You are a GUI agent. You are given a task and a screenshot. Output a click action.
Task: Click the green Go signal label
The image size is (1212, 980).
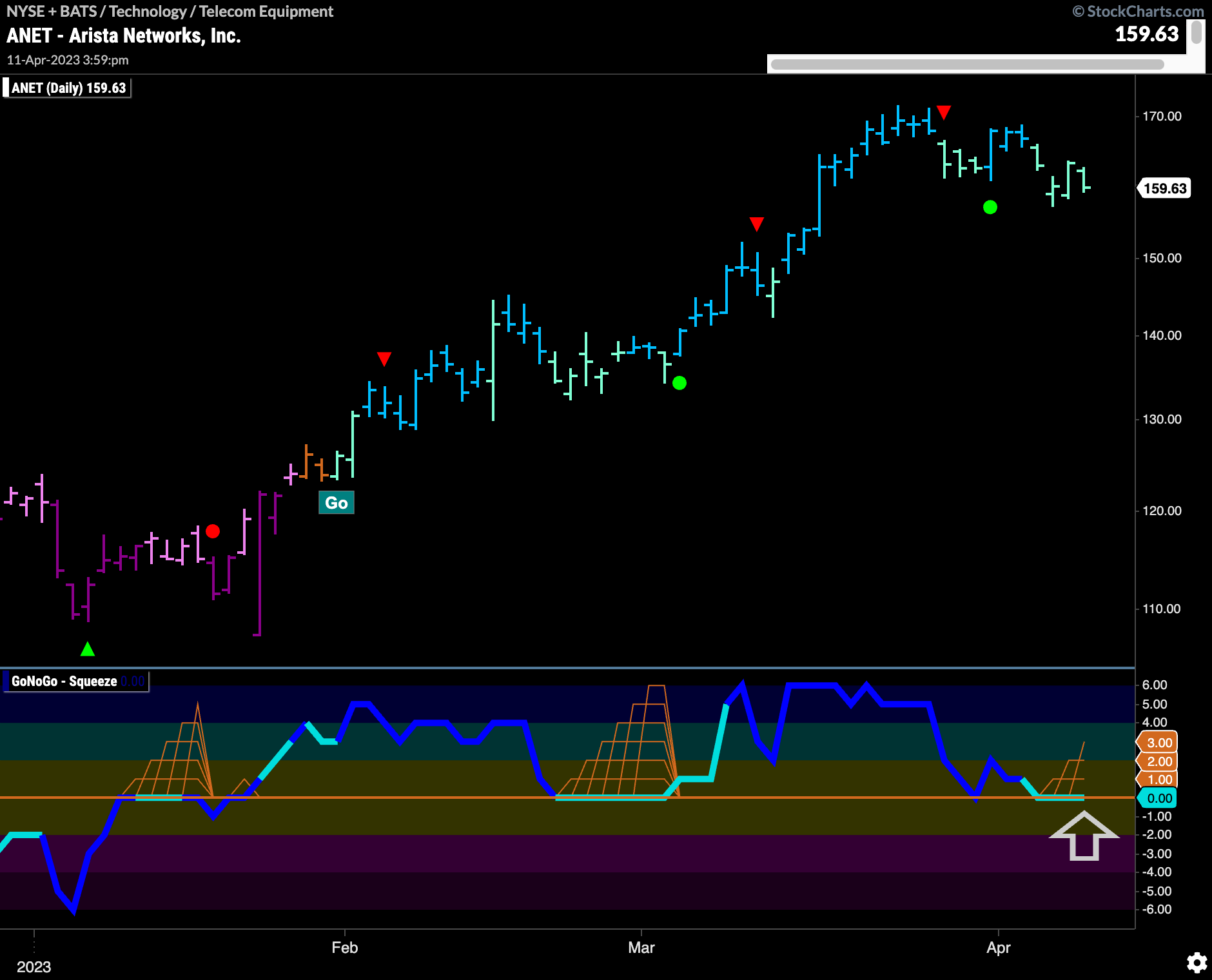337,503
